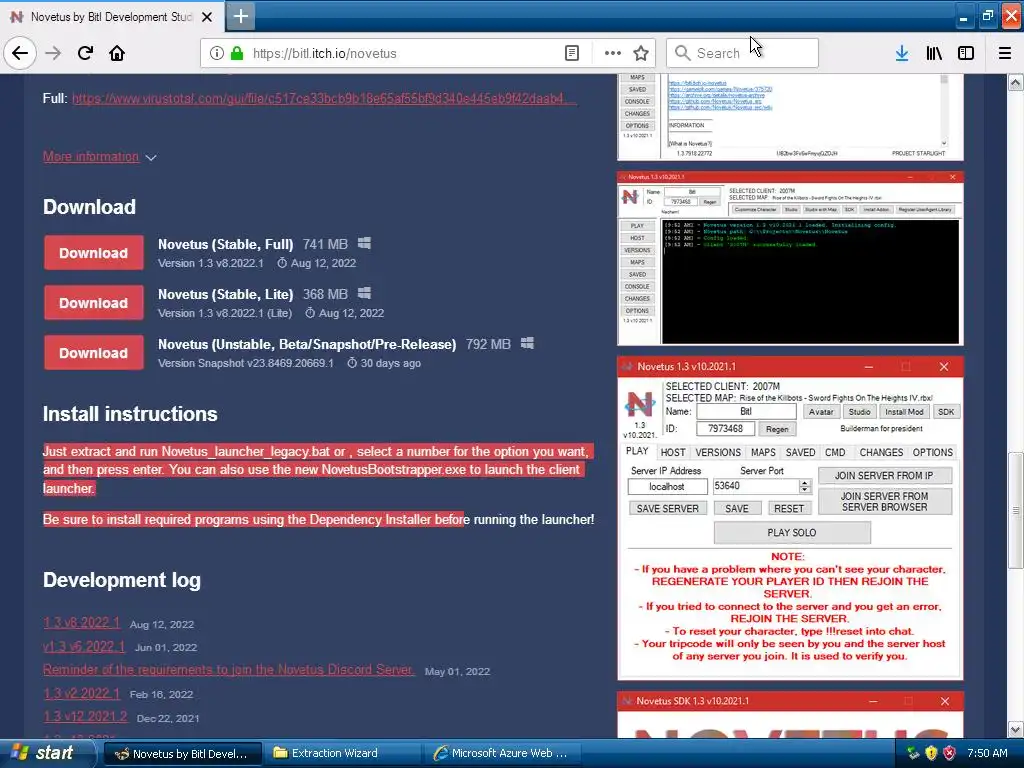Click the clock icon next to 30 days ago

(x=352, y=363)
